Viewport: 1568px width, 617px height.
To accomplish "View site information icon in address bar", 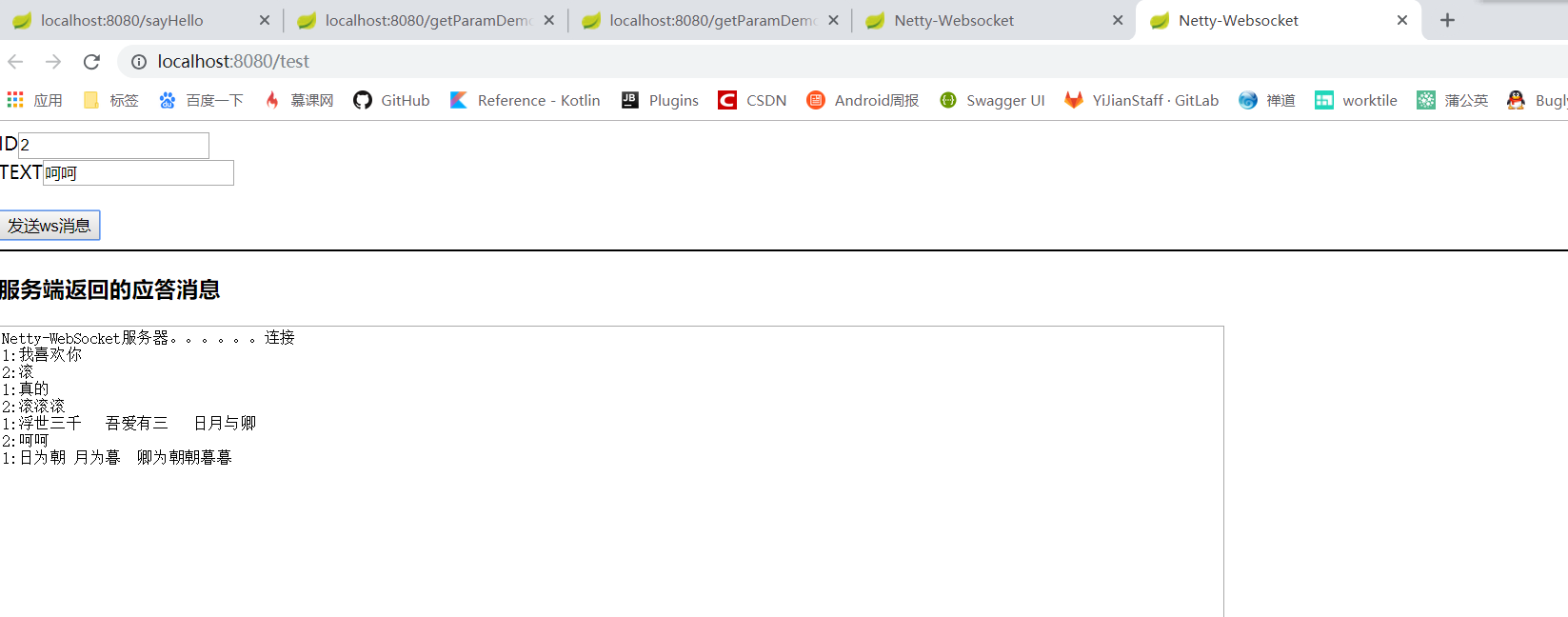I will (x=139, y=62).
